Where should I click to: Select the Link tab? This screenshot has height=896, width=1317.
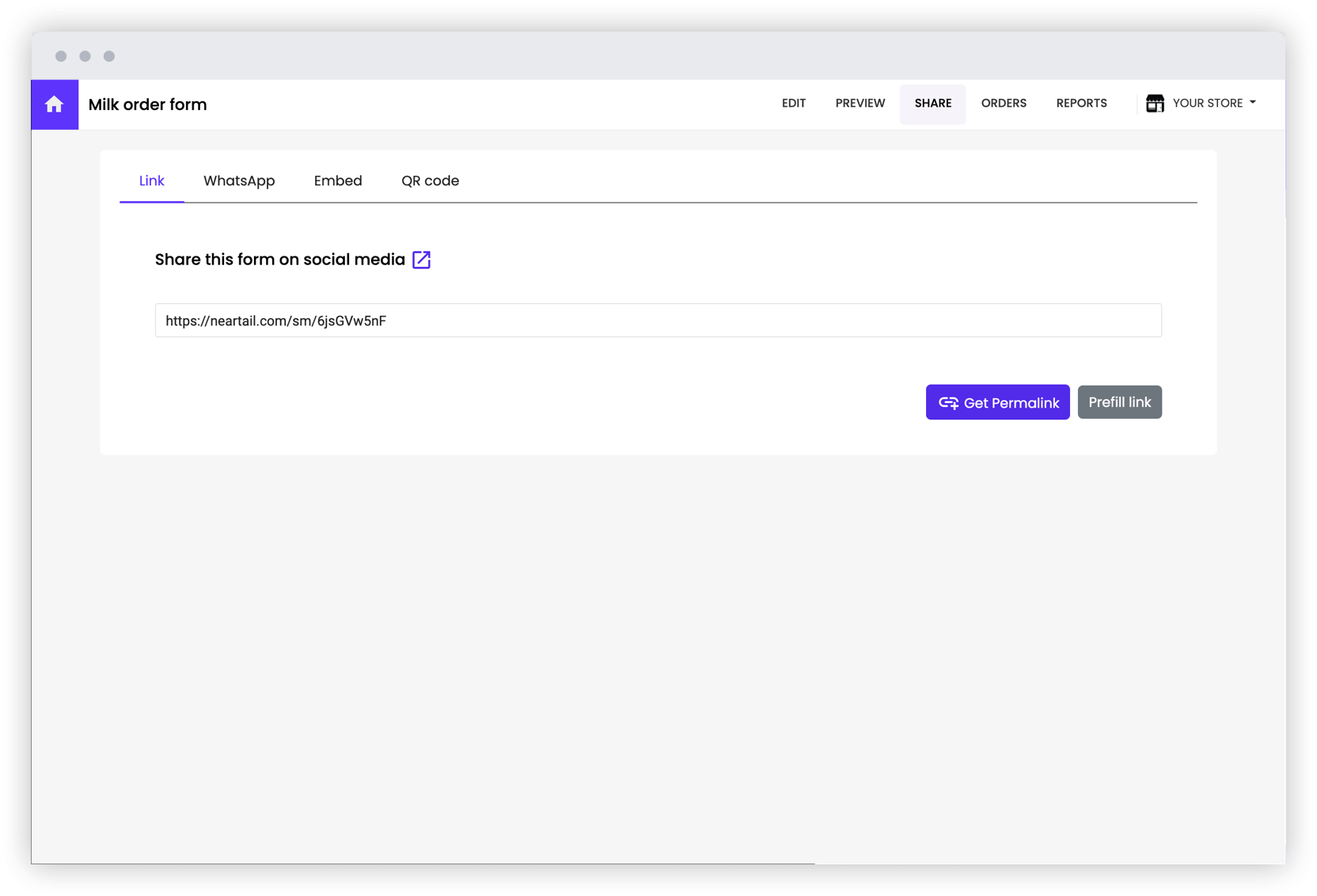151,180
